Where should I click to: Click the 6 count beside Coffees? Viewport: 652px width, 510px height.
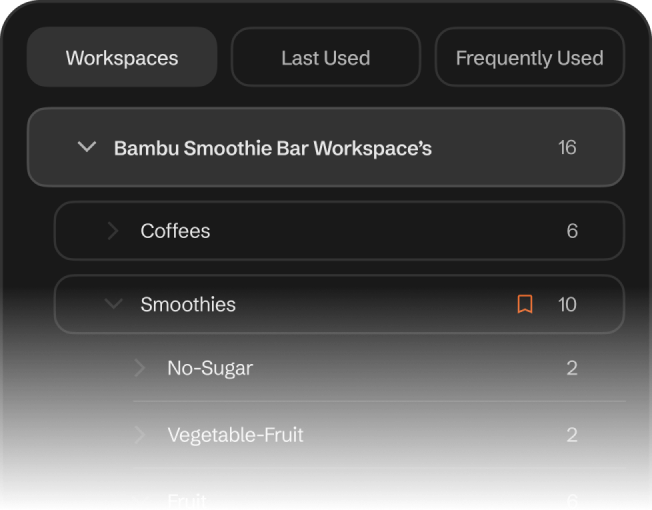pyautogui.click(x=572, y=231)
